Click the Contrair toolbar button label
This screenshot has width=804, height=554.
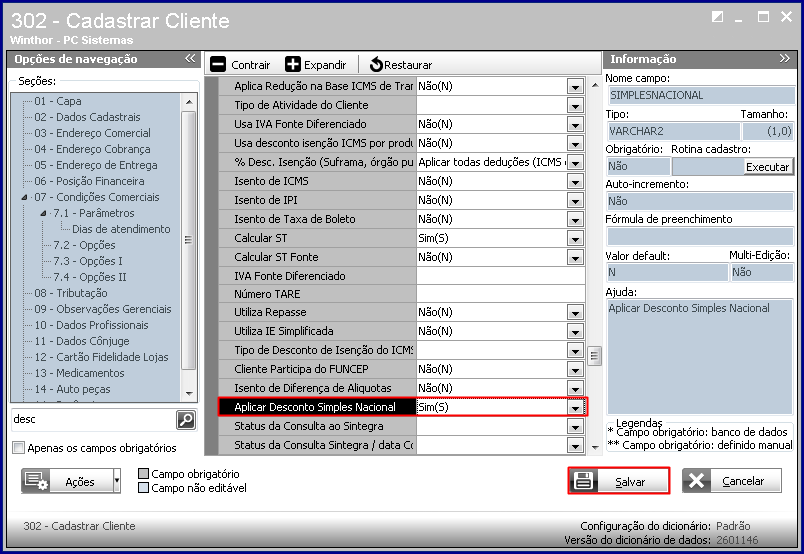250,65
